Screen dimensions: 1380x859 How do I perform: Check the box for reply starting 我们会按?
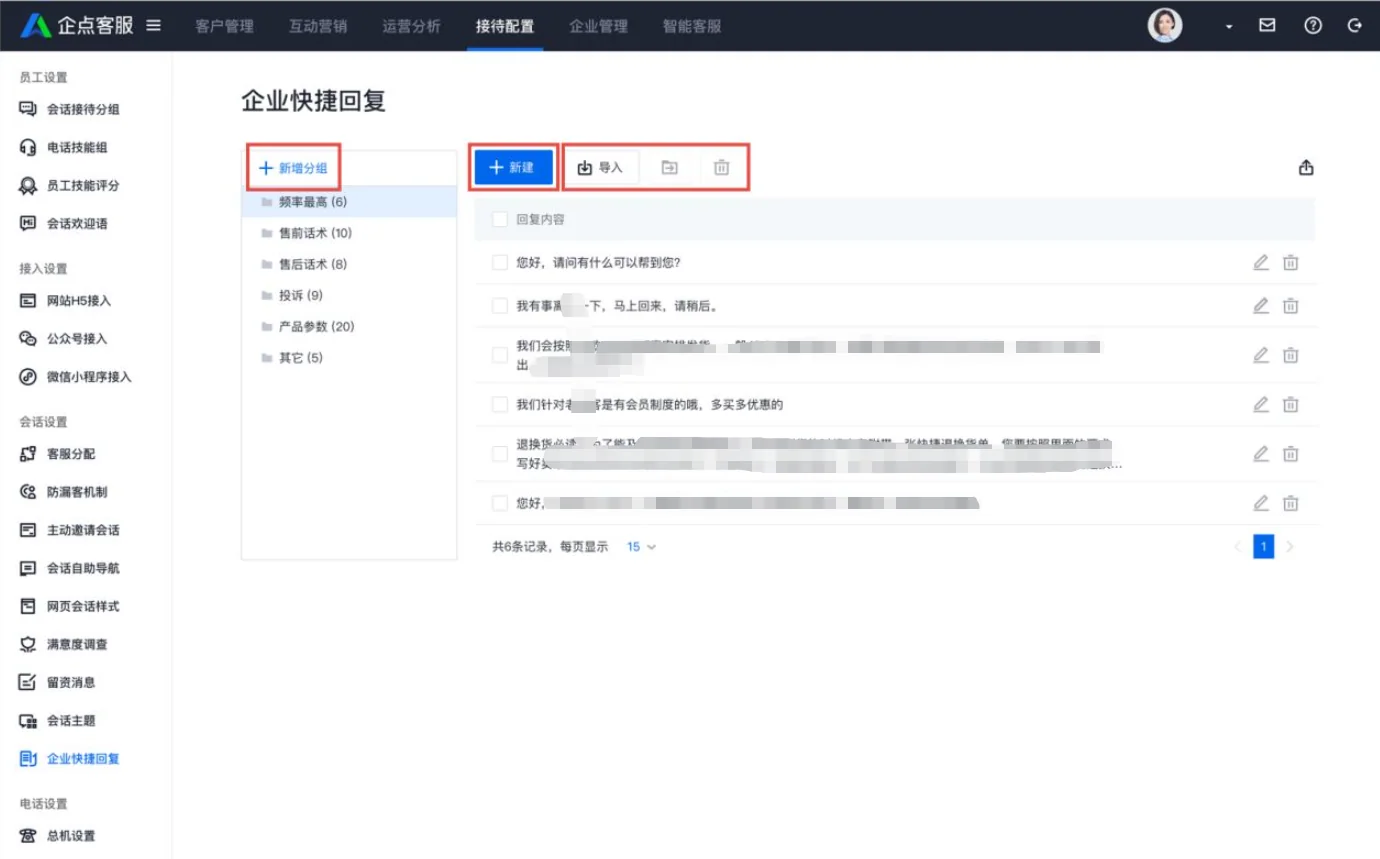[500, 355]
